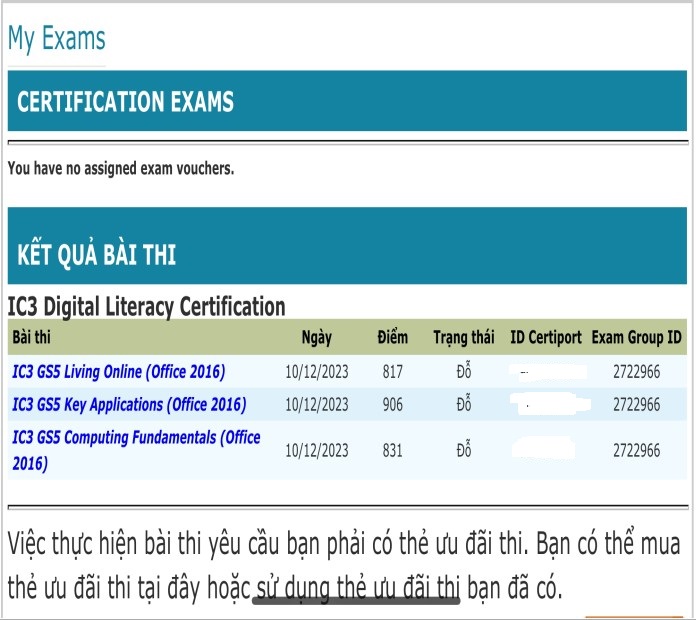The image size is (696, 620).
Task: Click the score 817
Action: pyautogui.click(x=393, y=372)
